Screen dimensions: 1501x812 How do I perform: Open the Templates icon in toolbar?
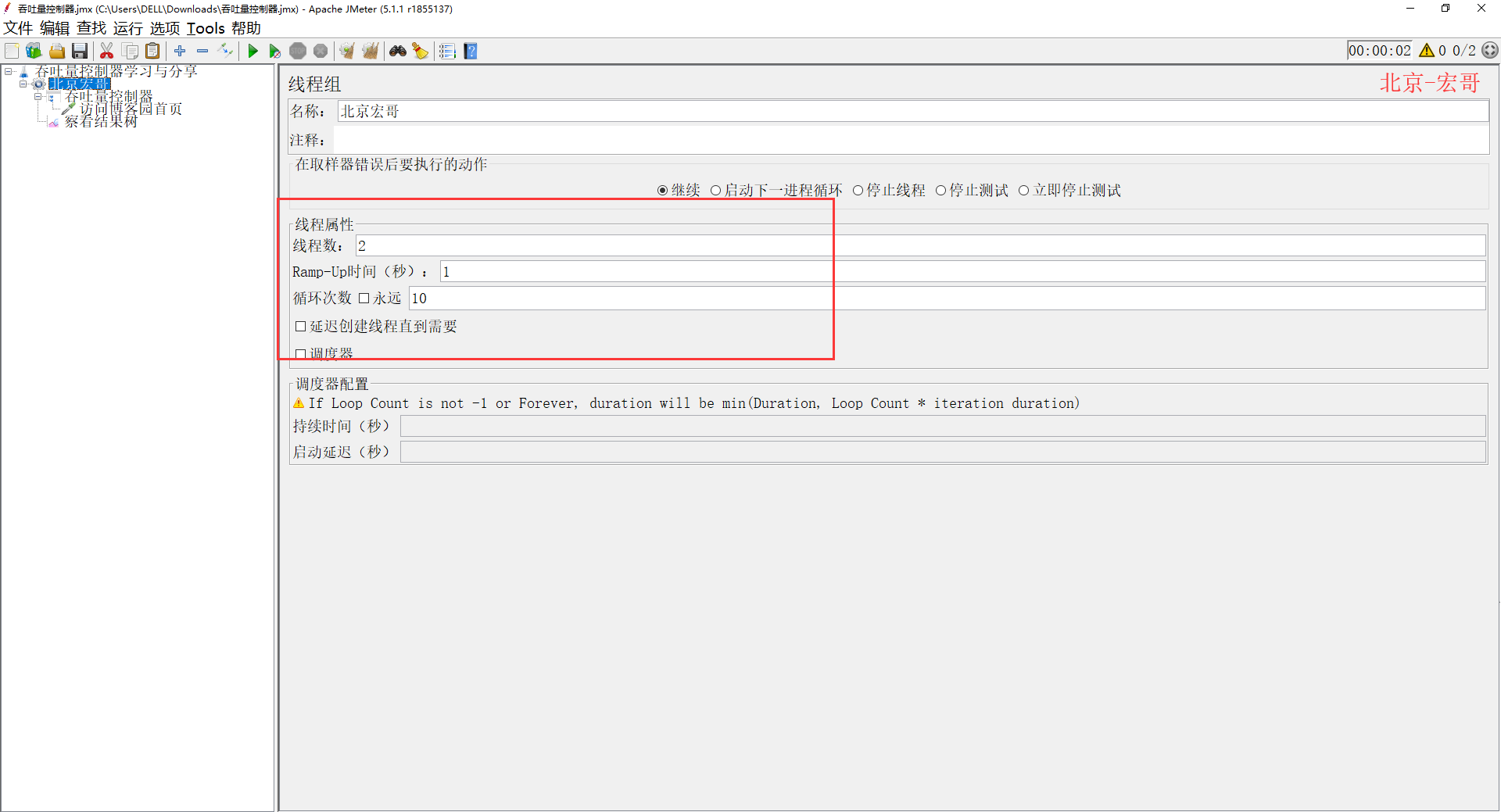click(34, 51)
